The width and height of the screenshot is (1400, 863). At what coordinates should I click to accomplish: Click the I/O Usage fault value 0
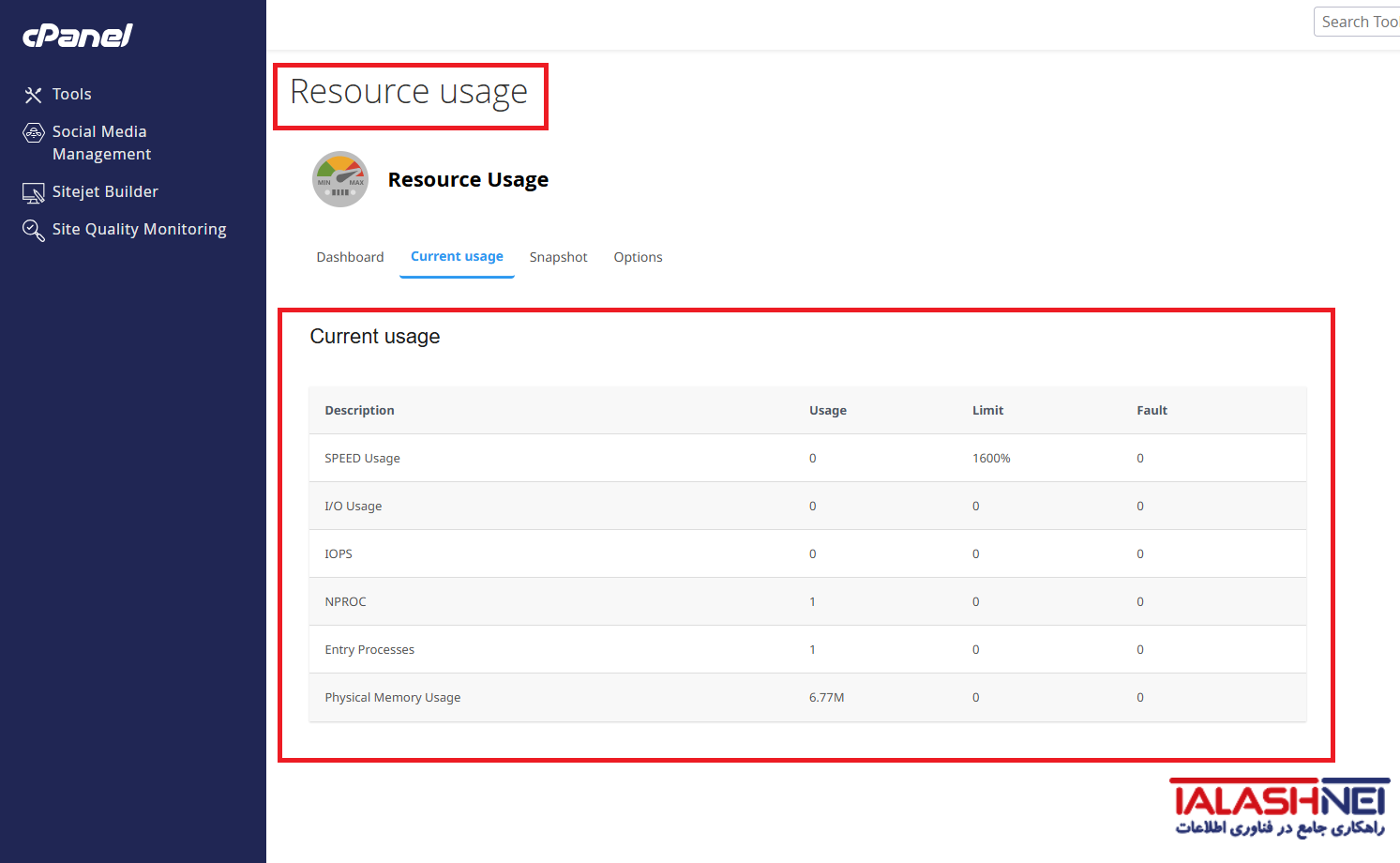pyautogui.click(x=1140, y=506)
